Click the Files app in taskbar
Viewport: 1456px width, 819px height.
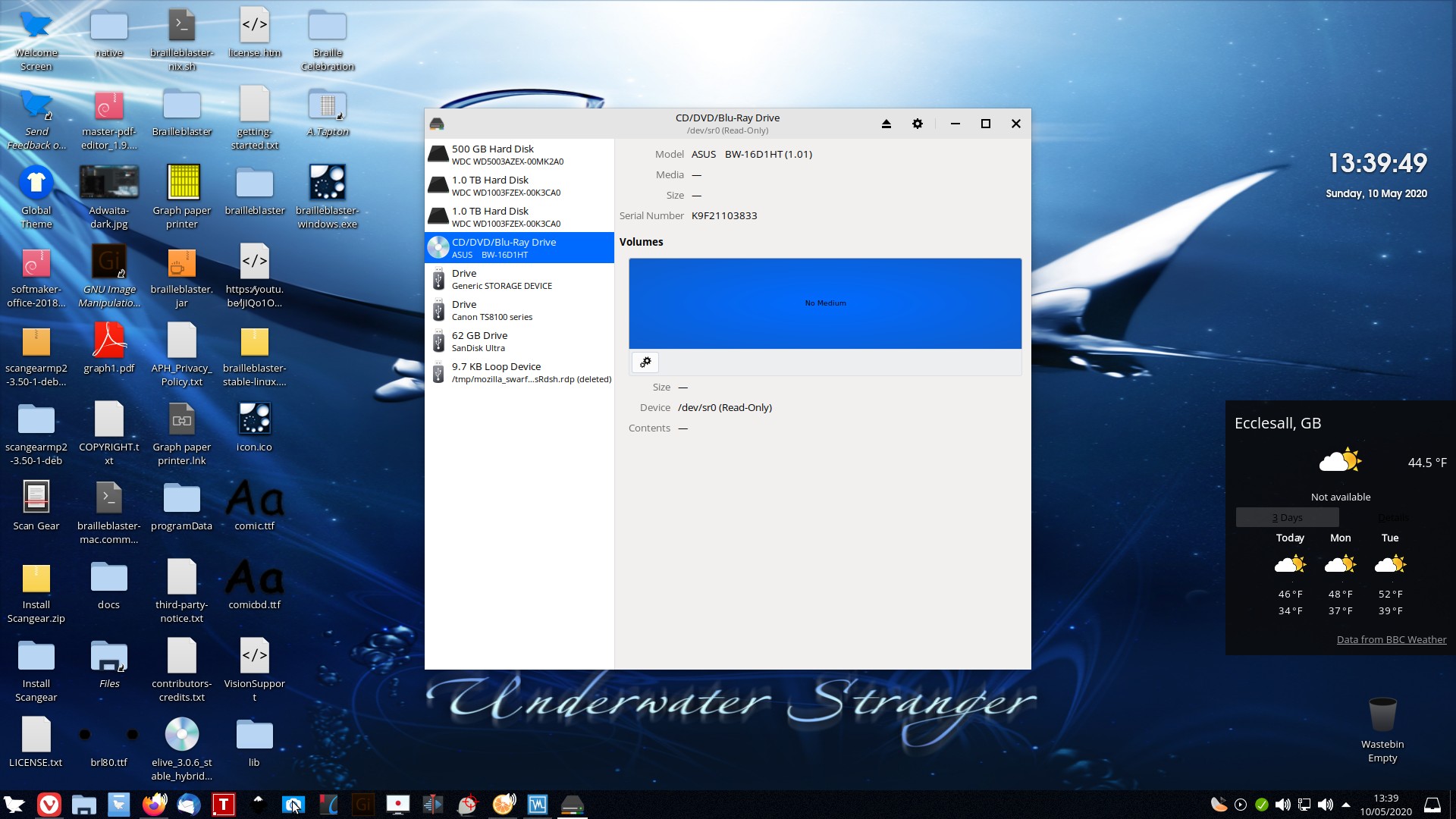84,804
